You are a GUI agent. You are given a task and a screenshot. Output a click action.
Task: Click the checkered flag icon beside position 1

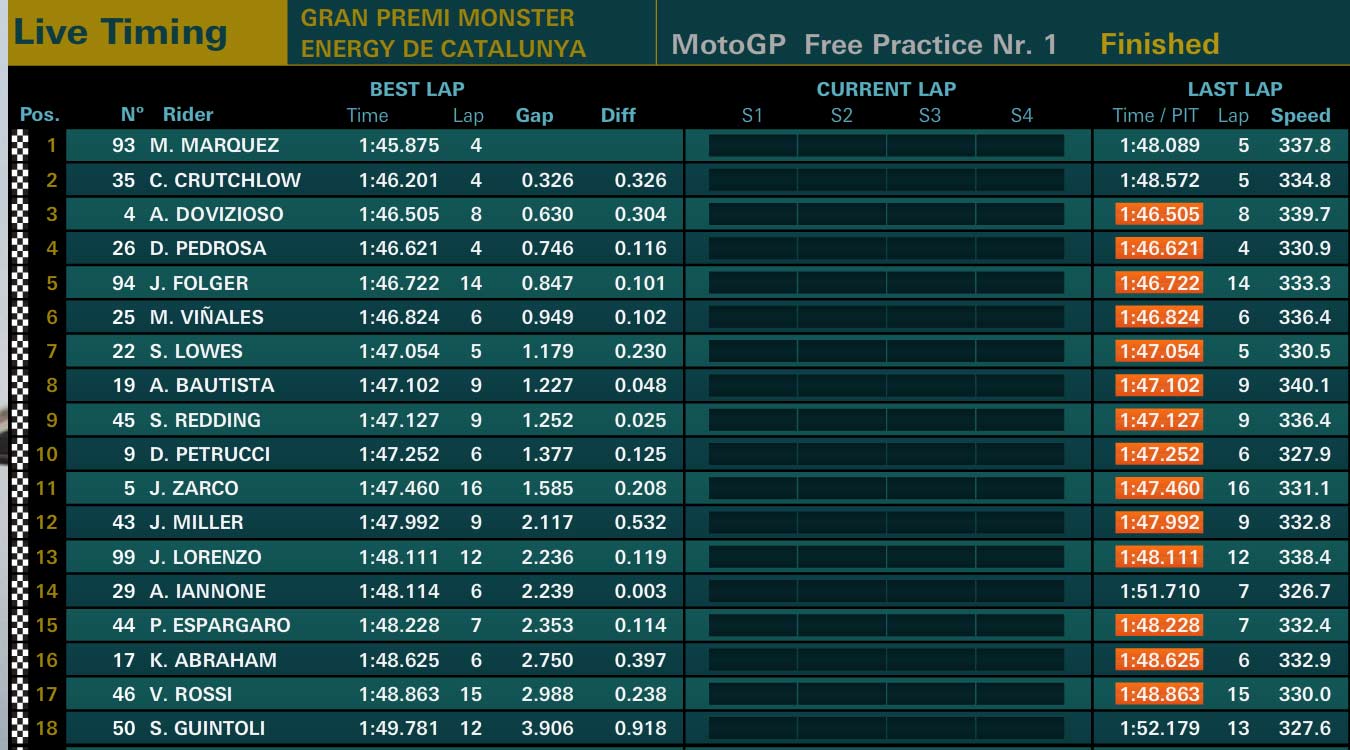coord(19,146)
